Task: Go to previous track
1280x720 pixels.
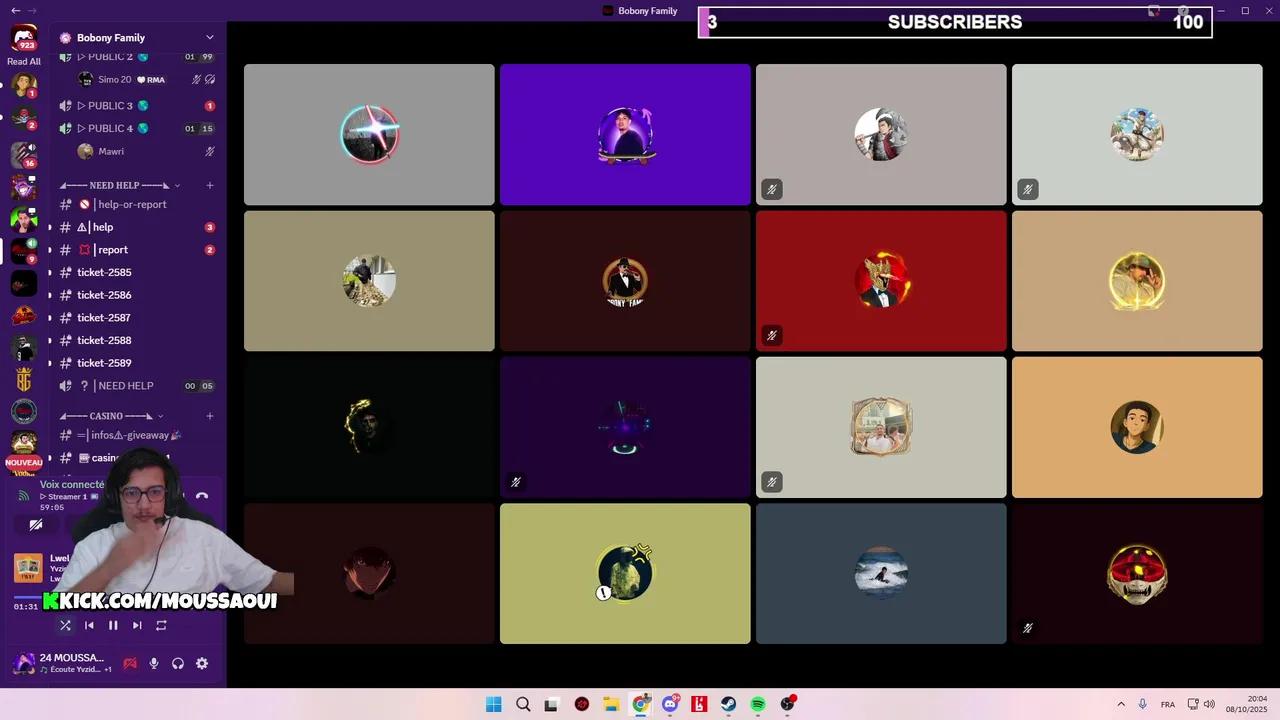Action: [x=89, y=625]
